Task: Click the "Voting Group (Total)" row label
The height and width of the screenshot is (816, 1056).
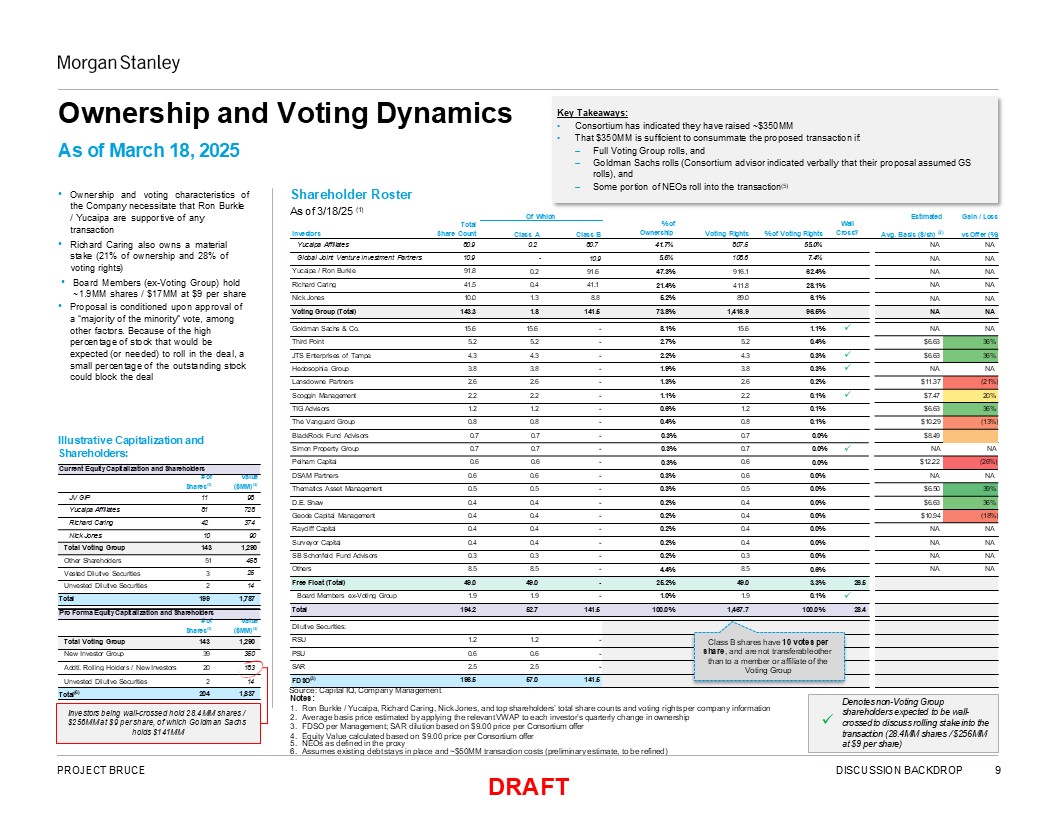Action: tap(324, 312)
